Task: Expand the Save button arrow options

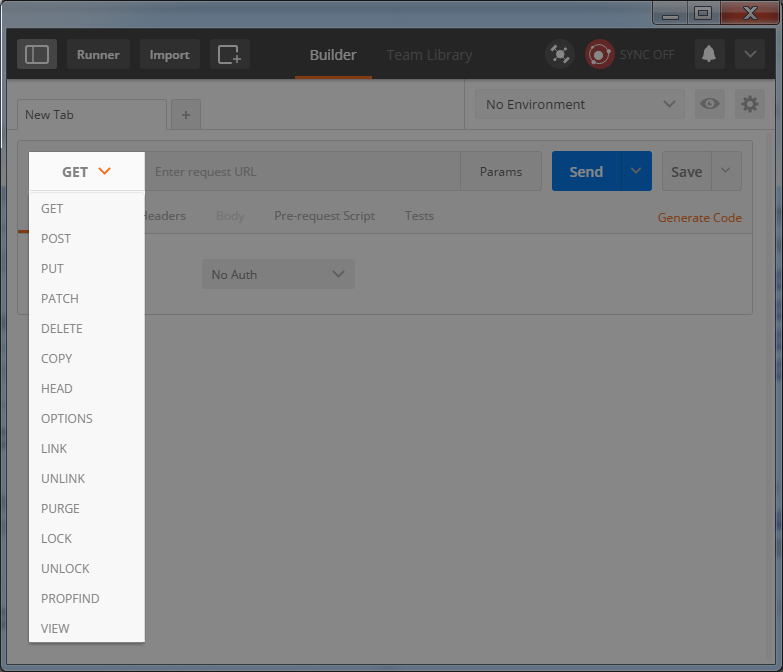Action: 726,171
